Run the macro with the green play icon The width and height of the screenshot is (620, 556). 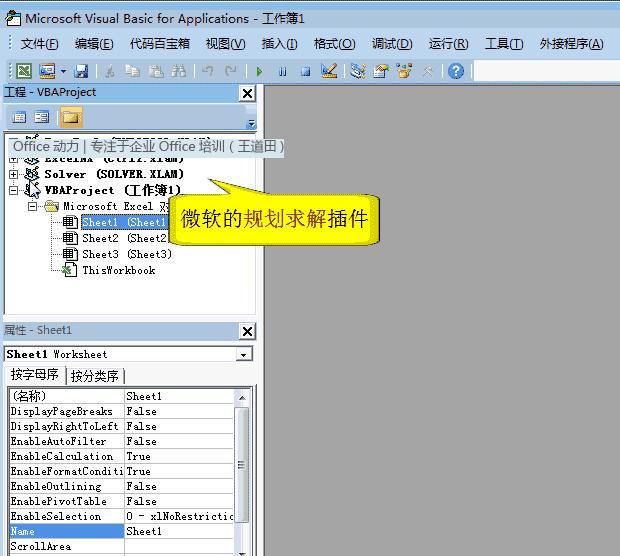pos(259,72)
